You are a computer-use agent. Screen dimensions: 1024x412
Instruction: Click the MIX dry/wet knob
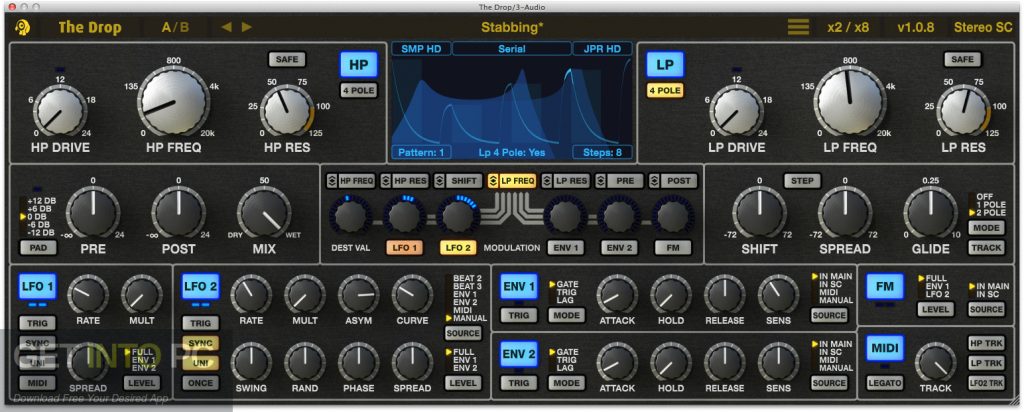(x=264, y=213)
